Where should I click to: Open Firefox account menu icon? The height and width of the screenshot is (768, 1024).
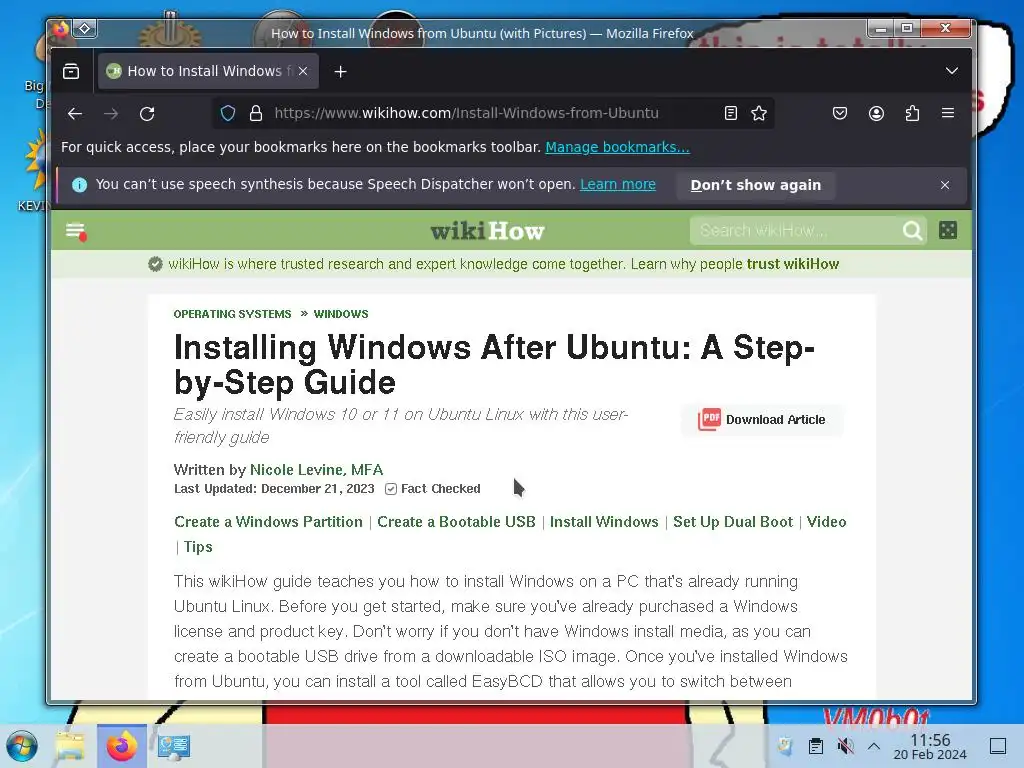coord(876,113)
